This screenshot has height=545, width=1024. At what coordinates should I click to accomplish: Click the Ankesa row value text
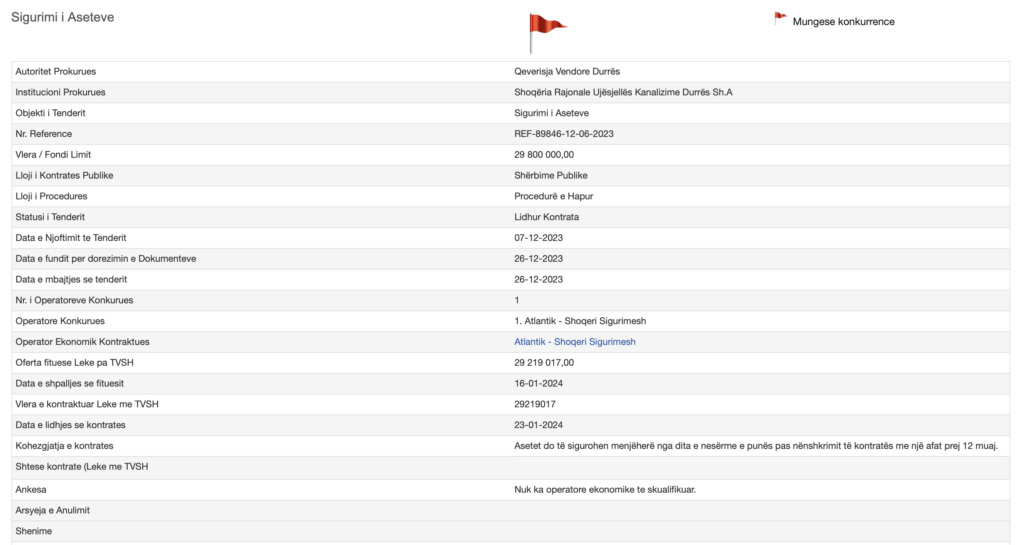coord(605,490)
